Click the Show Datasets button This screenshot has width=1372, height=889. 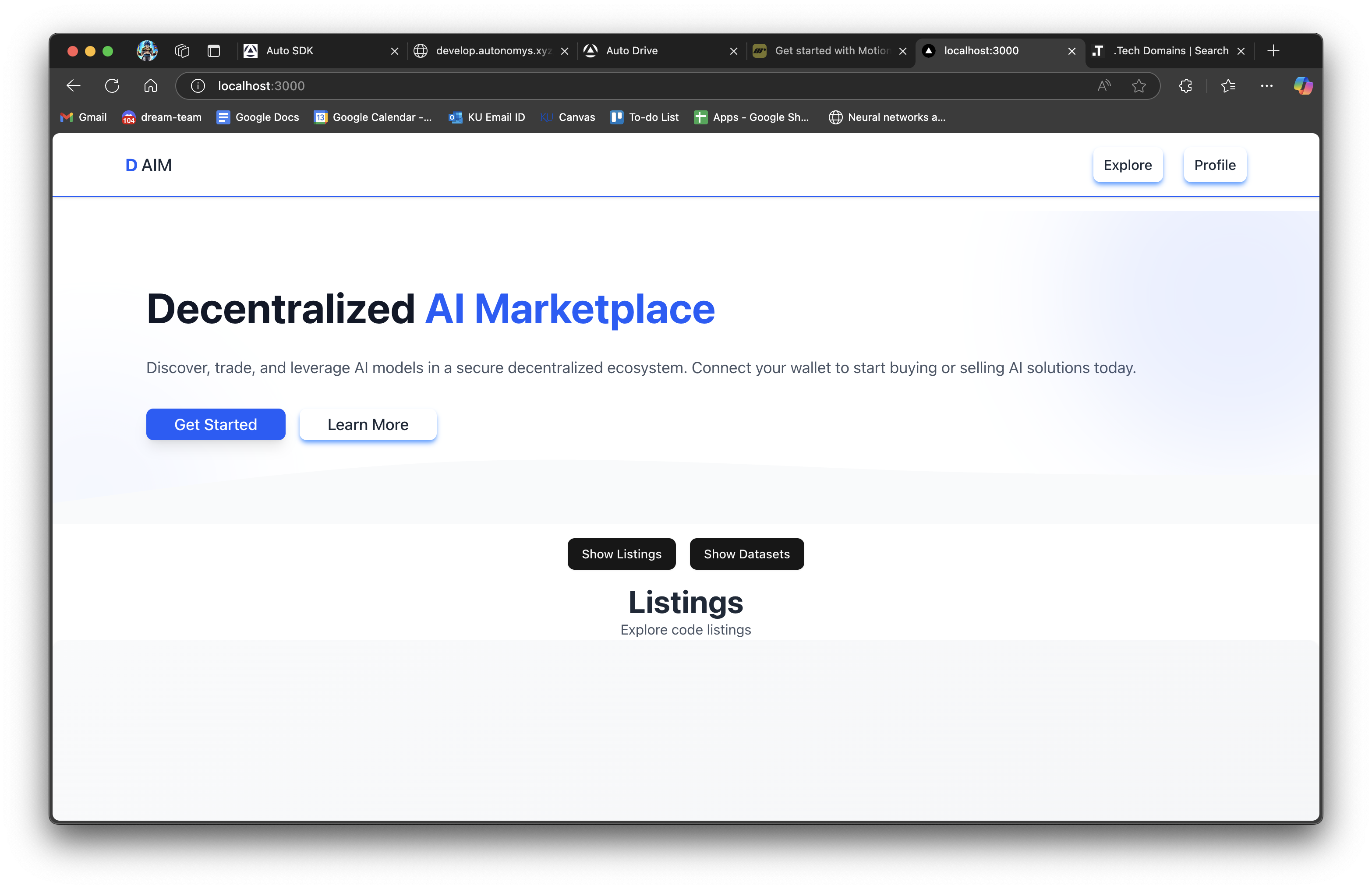pos(746,554)
